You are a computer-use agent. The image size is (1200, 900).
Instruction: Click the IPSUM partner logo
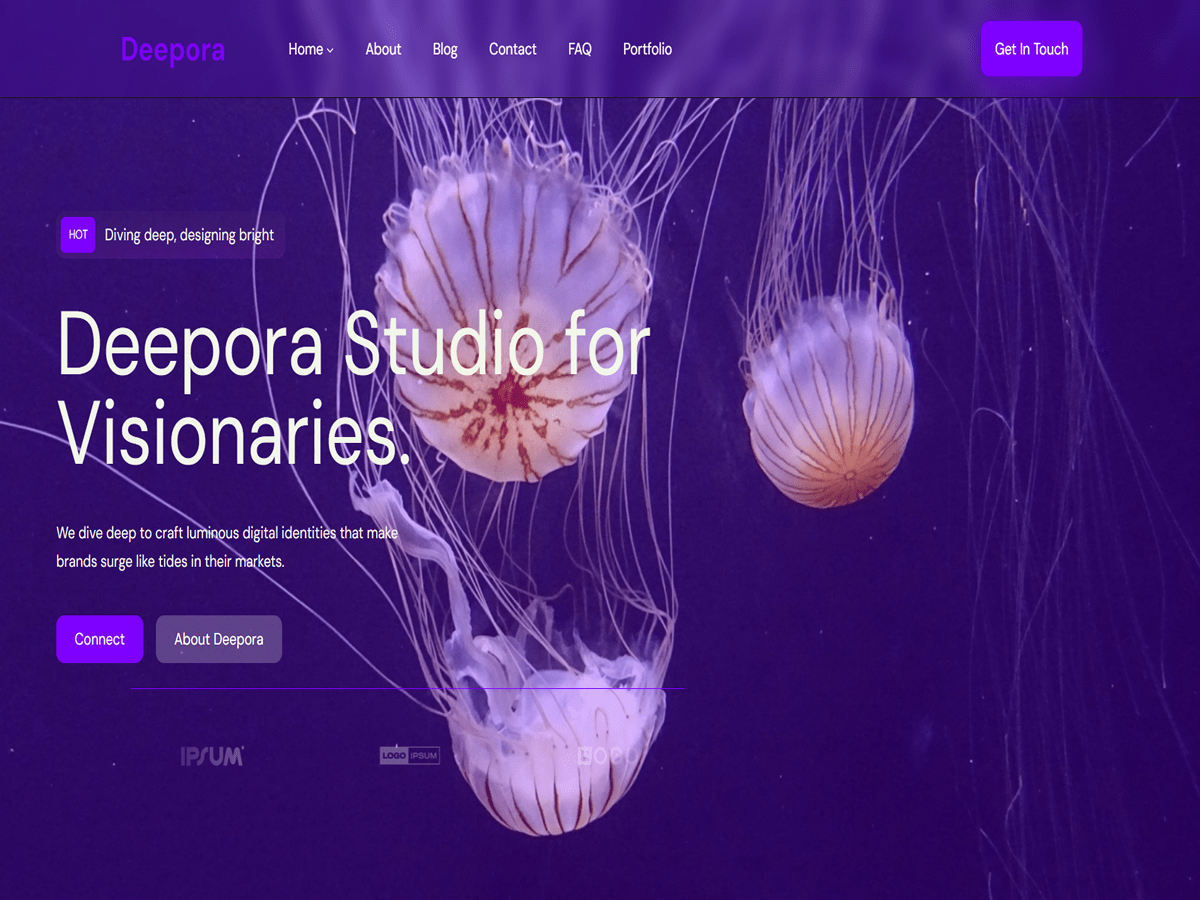pyautogui.click(x=210, y=755)
